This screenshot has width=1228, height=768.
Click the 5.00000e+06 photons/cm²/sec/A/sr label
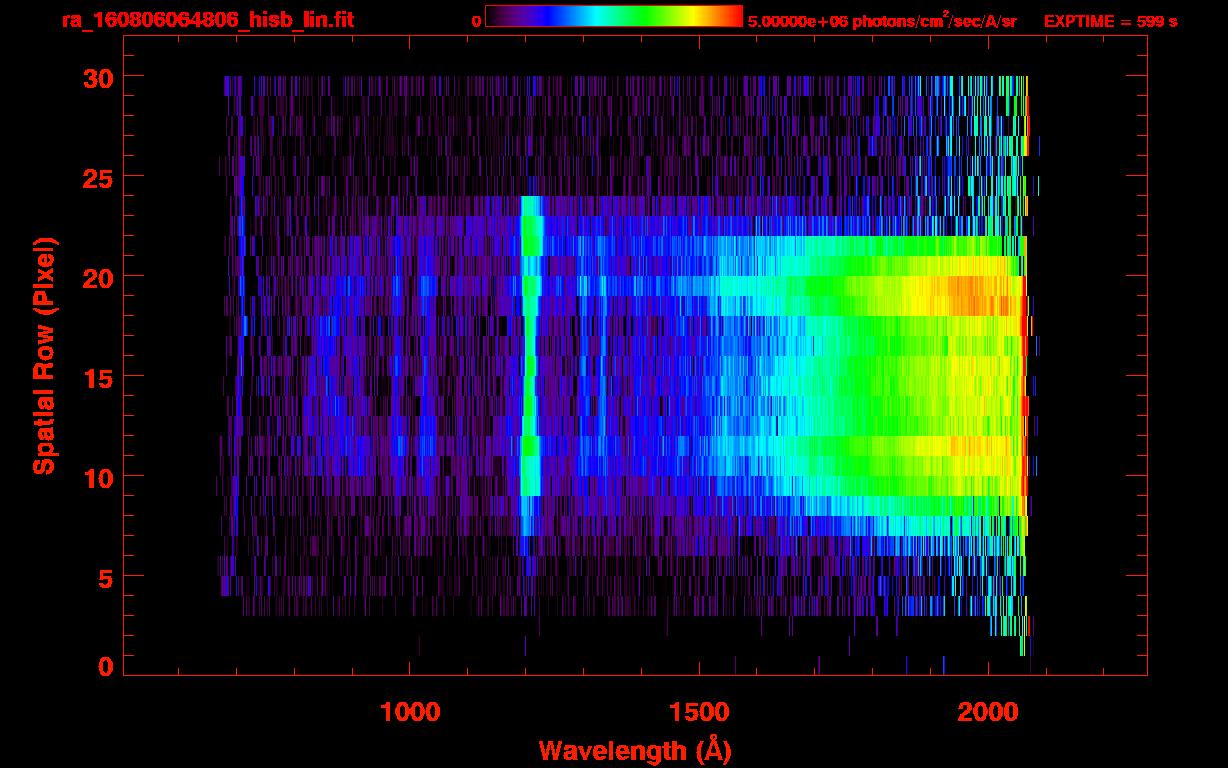[x=882, y=20]
